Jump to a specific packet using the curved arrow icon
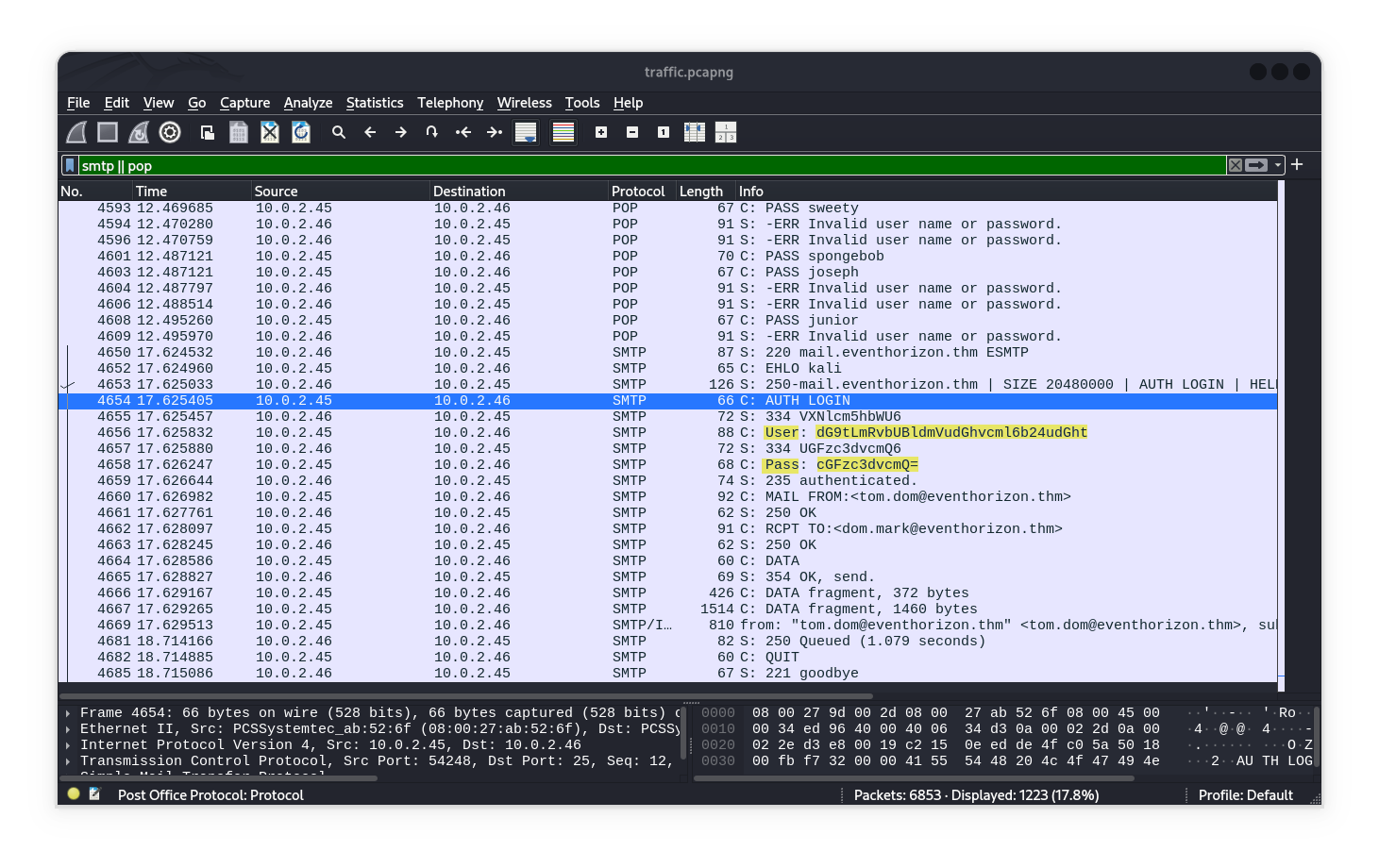Image resolution: width=1379 pixels, height=868 pixels. coord(431,133)
